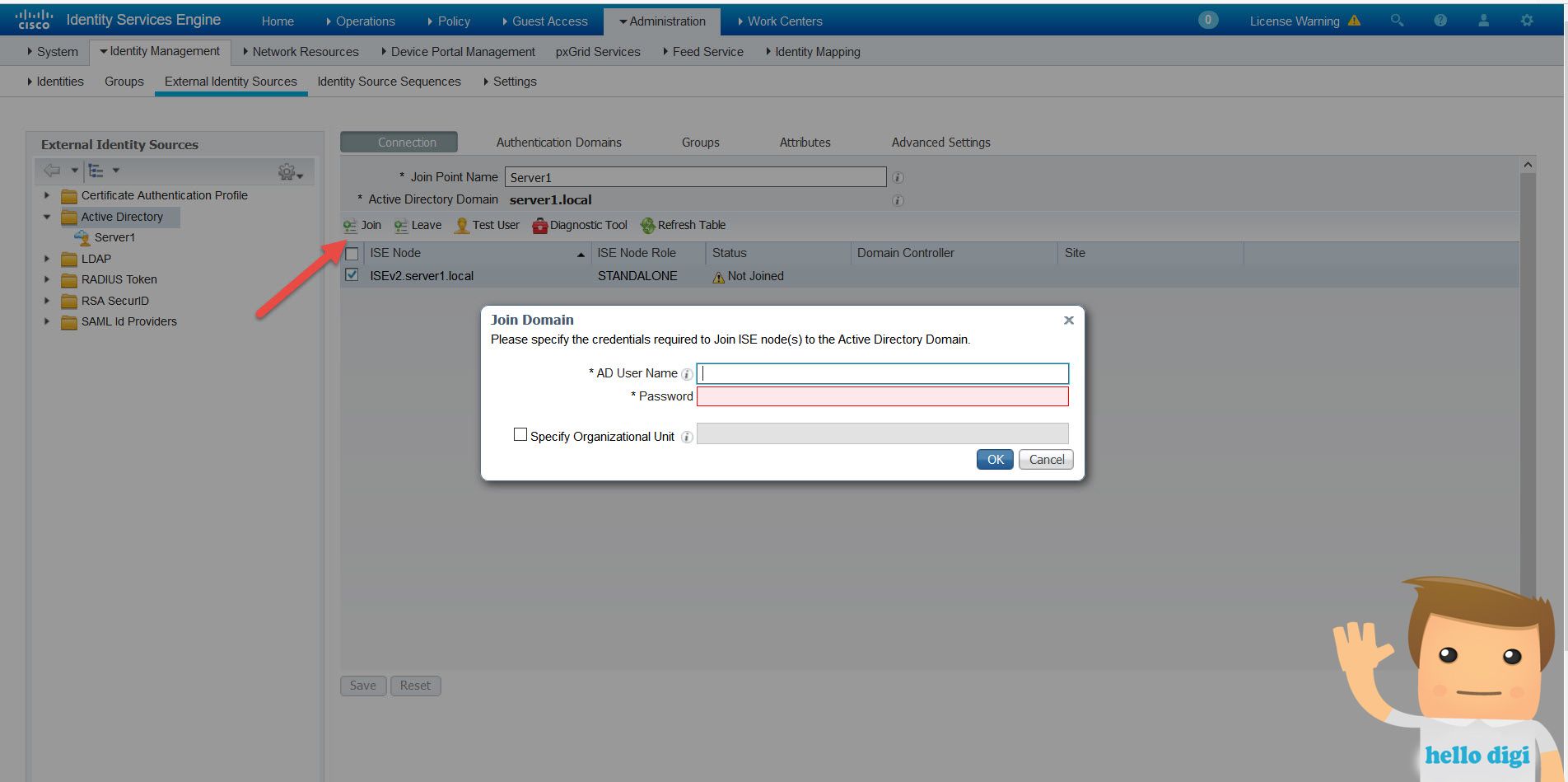
Task: Click the notification counter badge showing 0
Action: click(x=1208, y=21)
